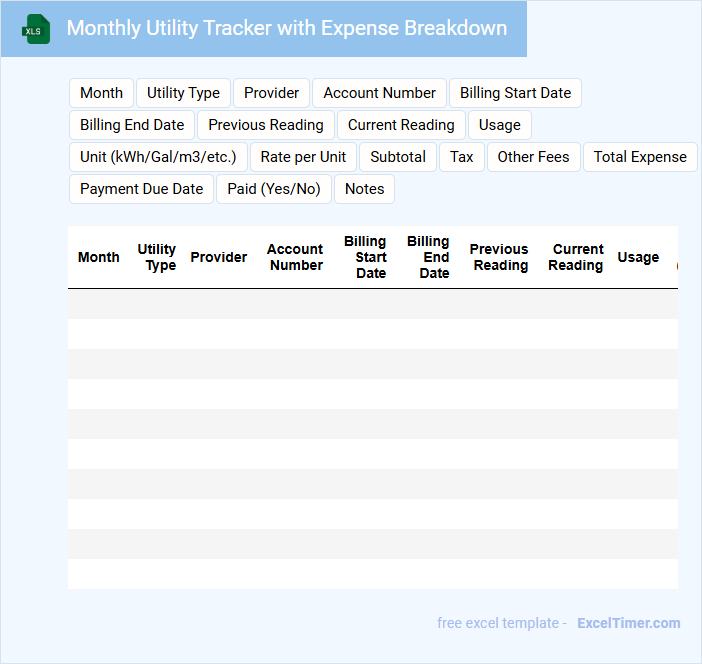Select the Unit (kWh/Gal/m3/etc.) tag
Screen dimensions: 702x664
coord(158,157)
